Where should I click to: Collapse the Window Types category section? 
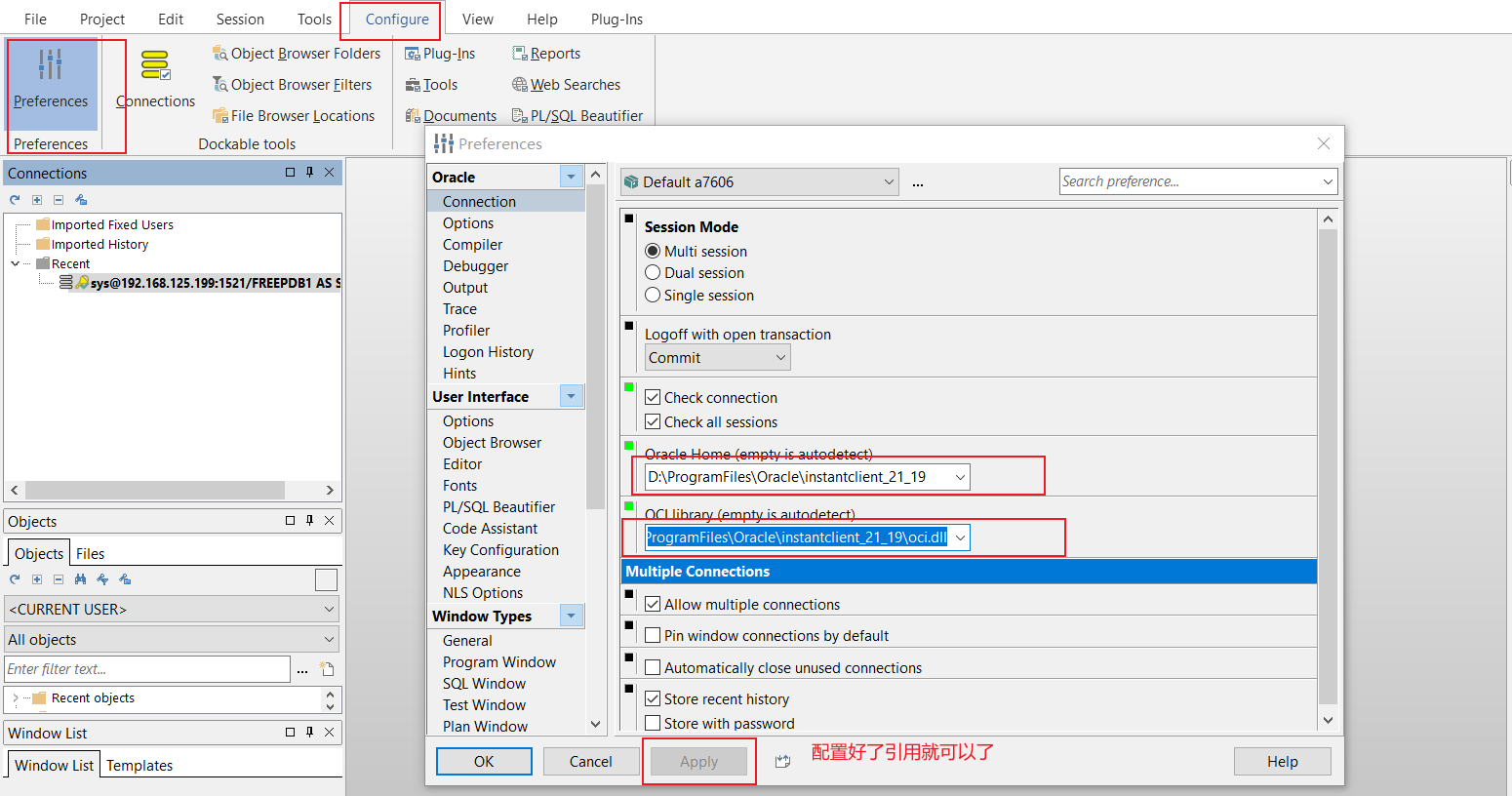tap(572, 616)
